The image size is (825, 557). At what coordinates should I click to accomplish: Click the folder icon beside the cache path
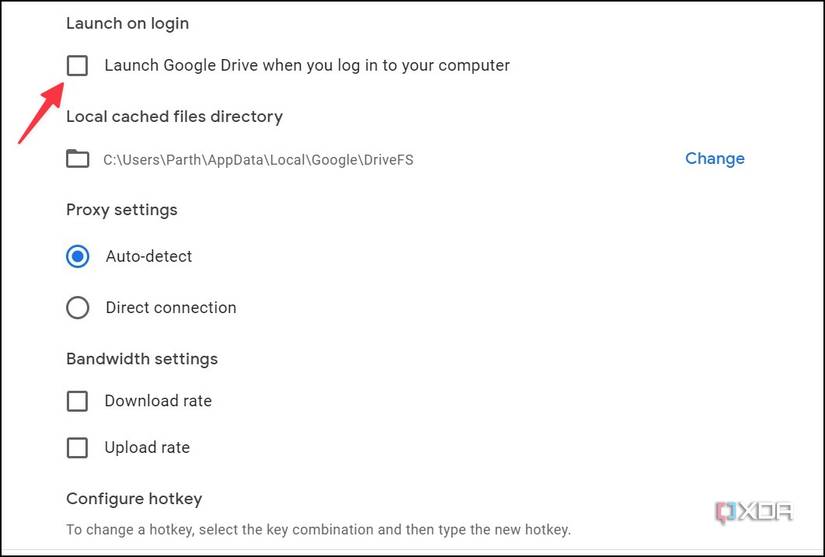point(77,159)
